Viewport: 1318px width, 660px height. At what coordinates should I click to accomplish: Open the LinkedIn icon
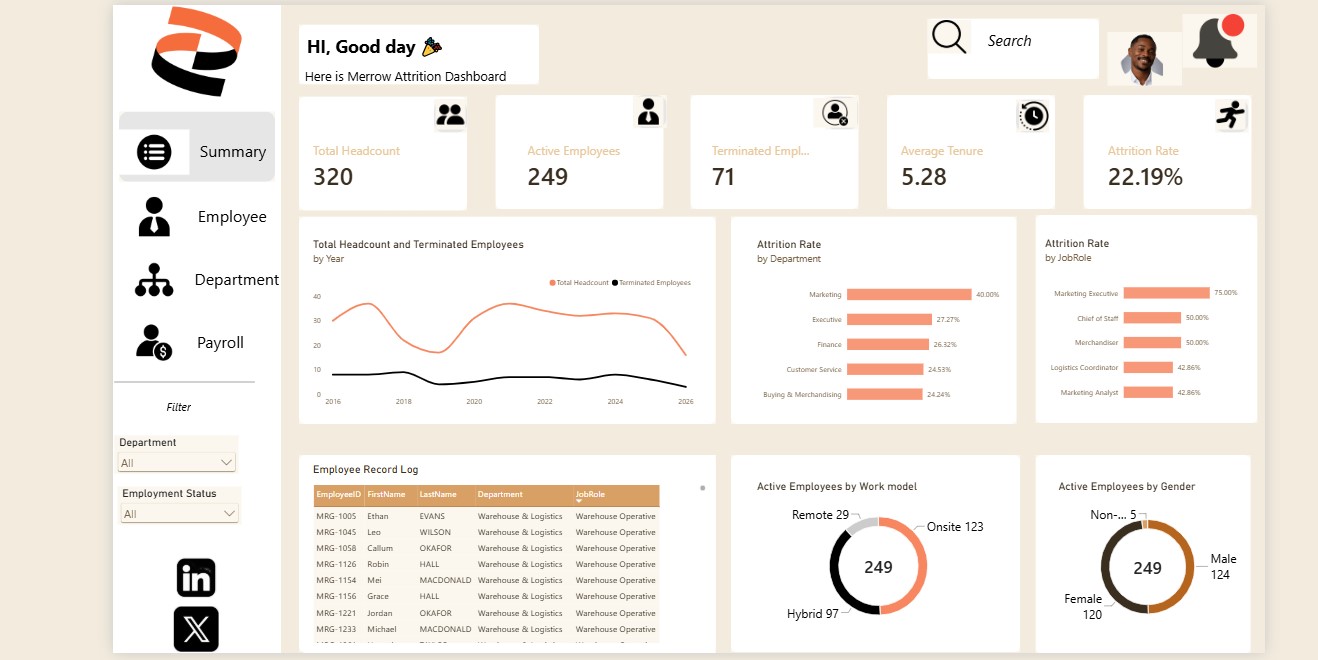pos(196,578)
